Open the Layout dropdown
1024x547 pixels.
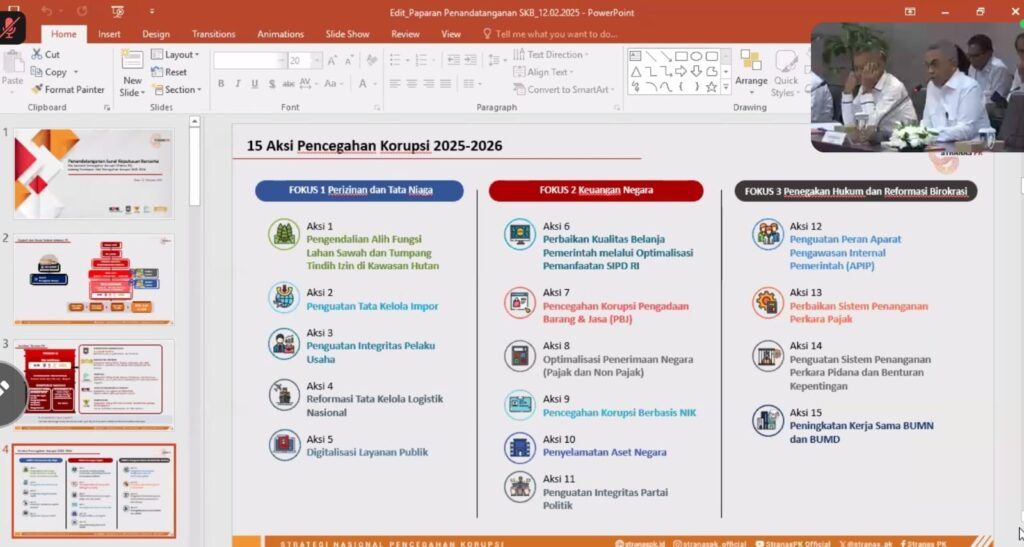coord(175,54)
